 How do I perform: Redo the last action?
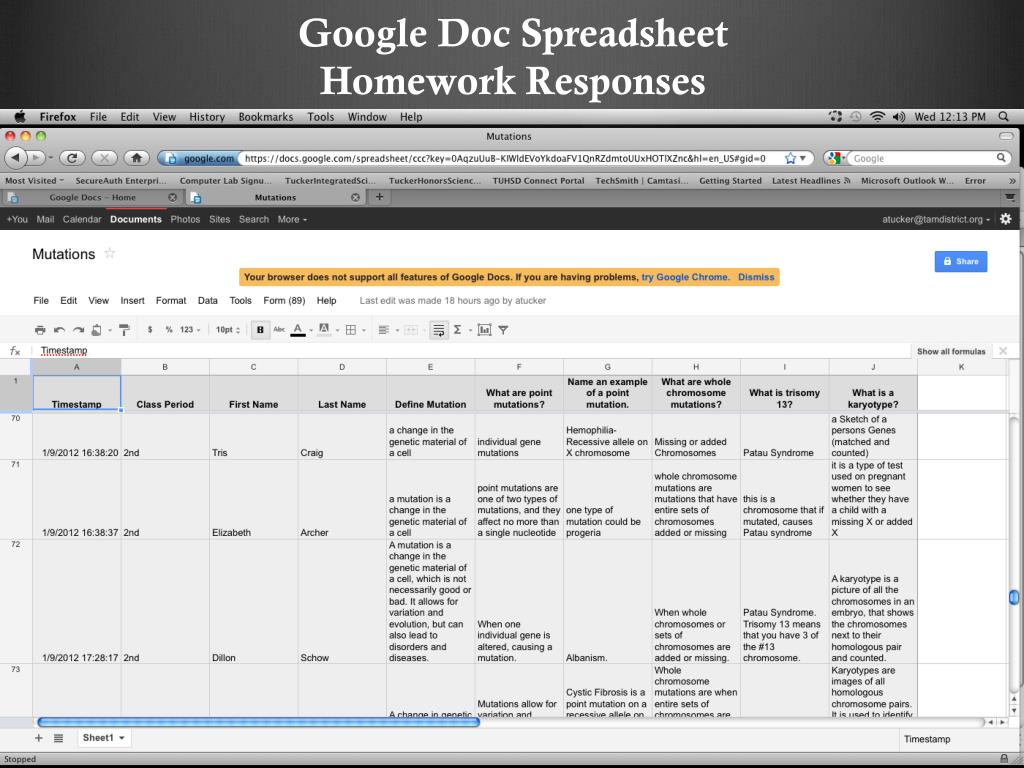click(78, 330)
